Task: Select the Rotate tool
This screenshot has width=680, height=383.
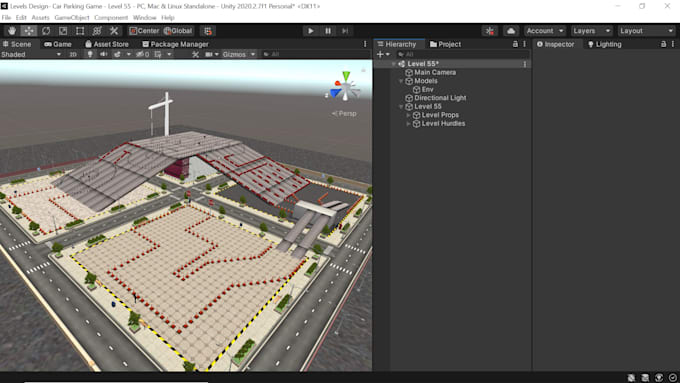Action: pos(46,31)
